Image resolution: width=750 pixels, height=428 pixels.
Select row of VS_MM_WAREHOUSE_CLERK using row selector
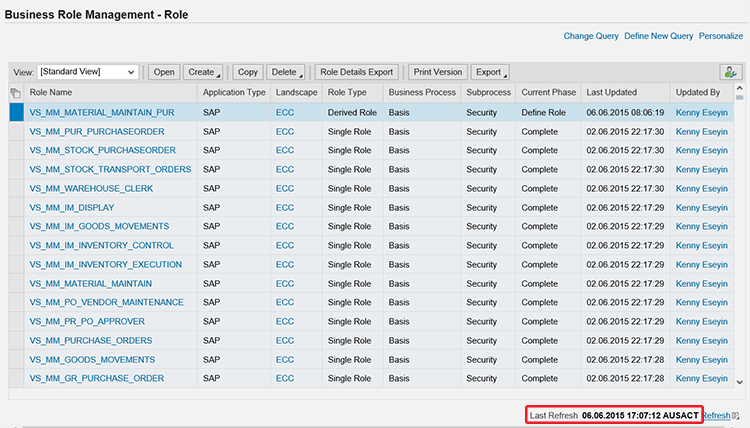click(15, 188)
